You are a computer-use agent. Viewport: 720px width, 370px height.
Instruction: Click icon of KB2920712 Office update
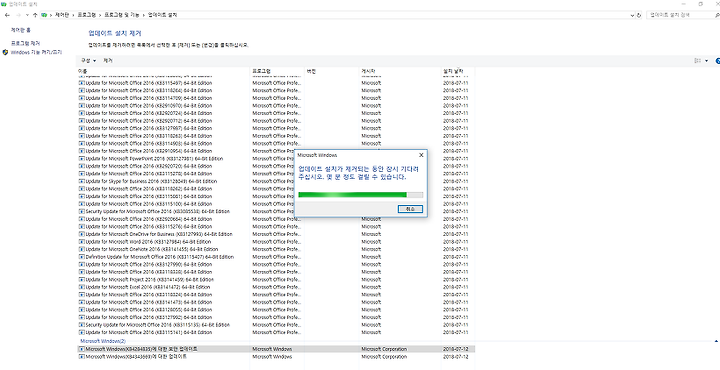[x=82, y=121]
